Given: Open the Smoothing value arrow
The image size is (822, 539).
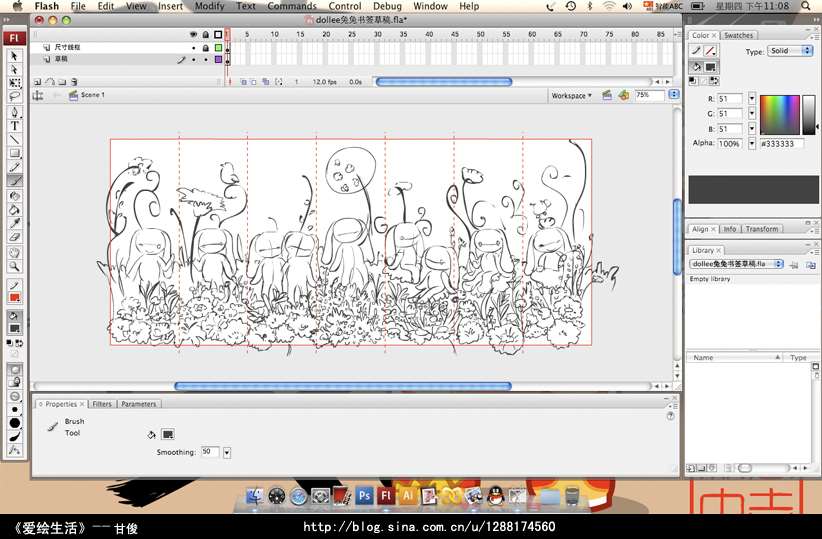Looking at the screenshot, I should click(227, 452).
